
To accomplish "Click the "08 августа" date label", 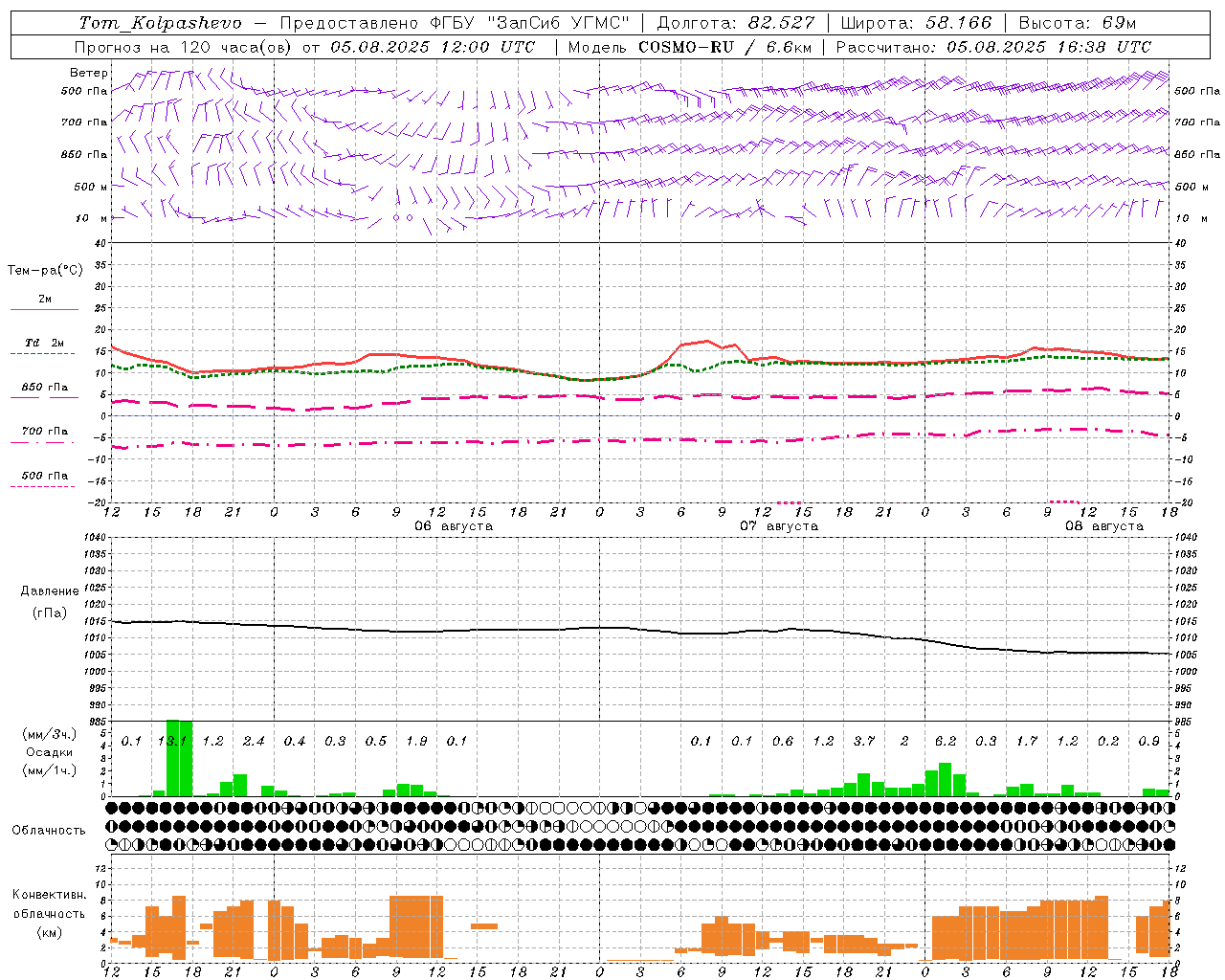I will pos(1104,526).
